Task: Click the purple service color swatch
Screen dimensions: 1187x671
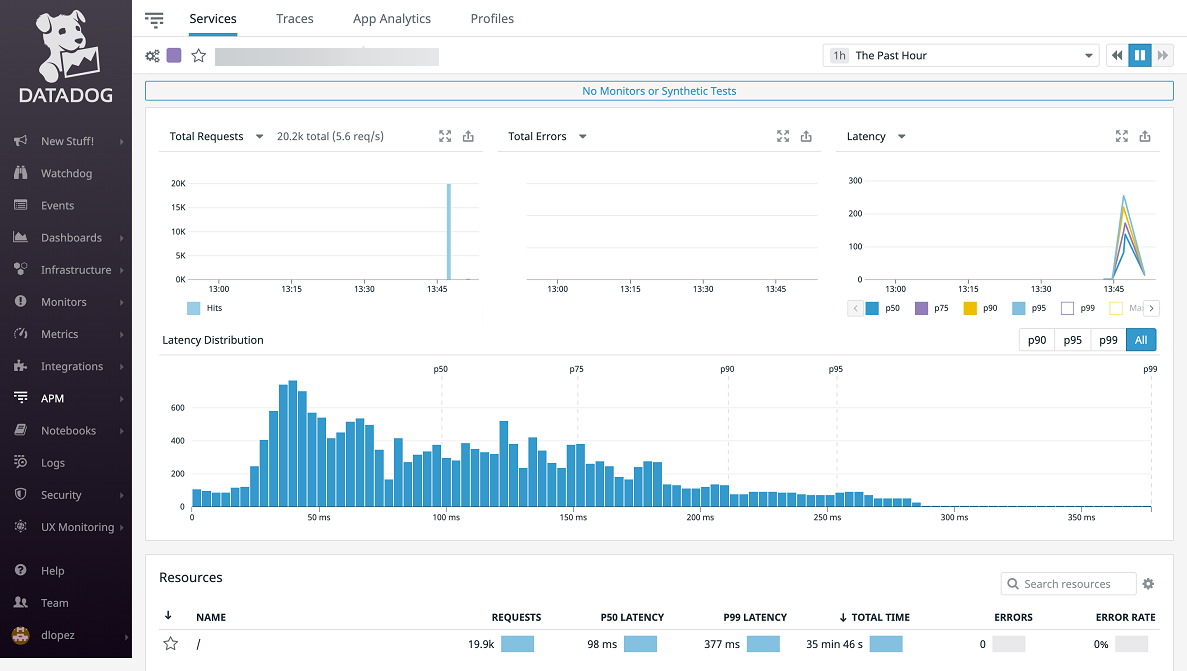Action: [x=174, y=55]
